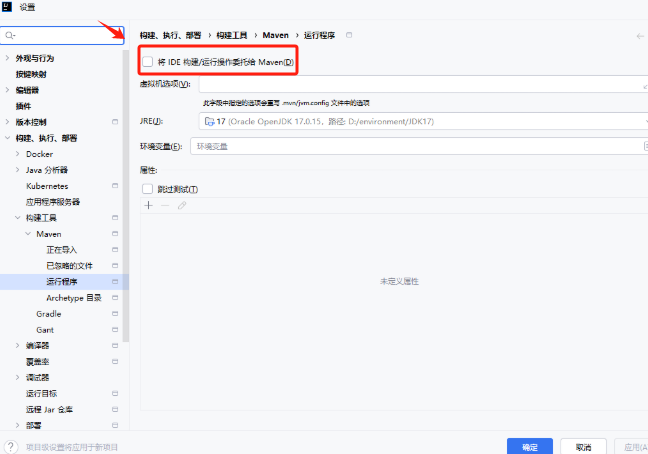Image resolution: width=648 pixels, height=454 pixels.
Task: Select Gant settings item
Action: (x=45, y=330)
